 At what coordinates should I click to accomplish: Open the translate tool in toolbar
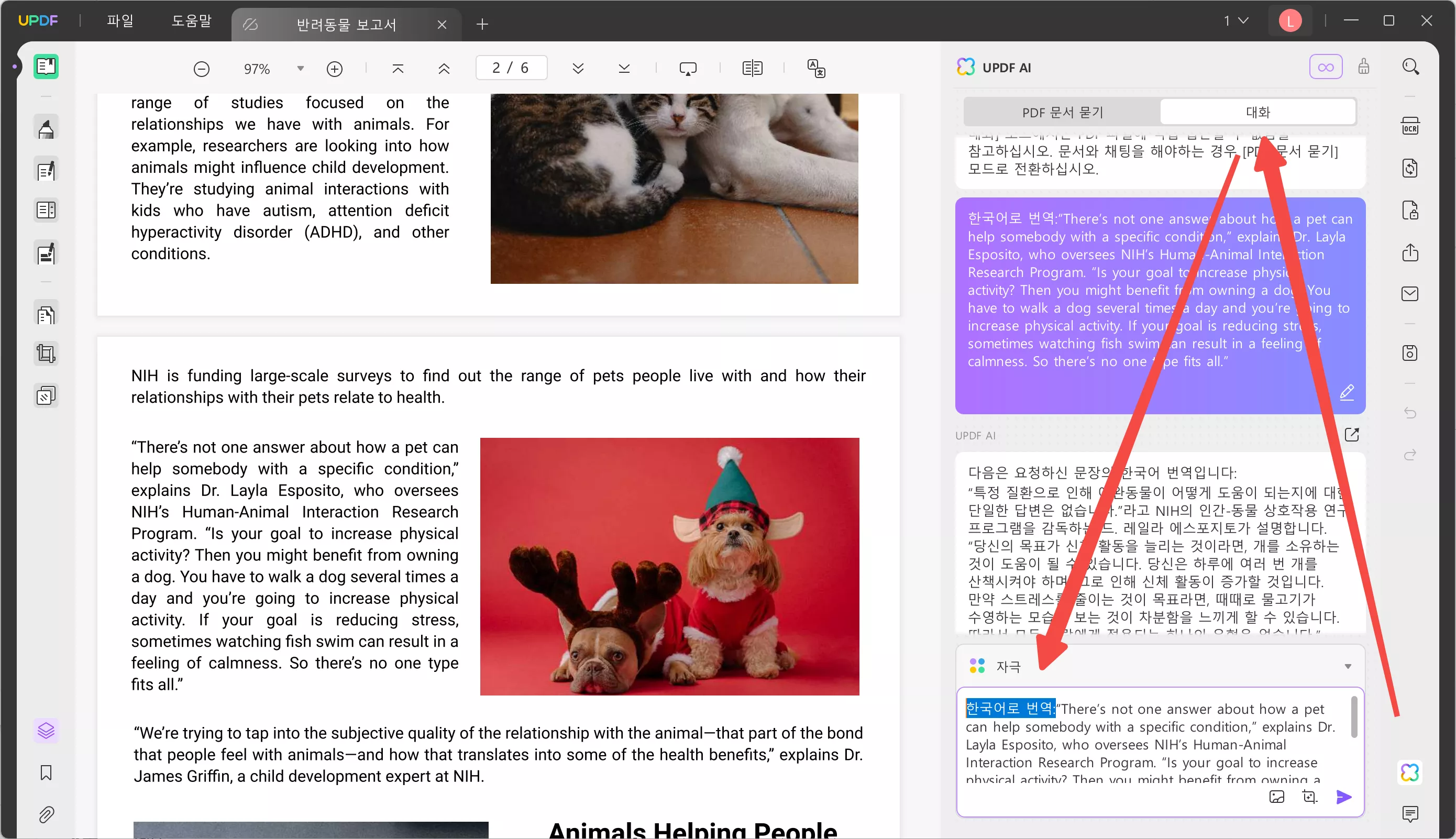point(816,69)
